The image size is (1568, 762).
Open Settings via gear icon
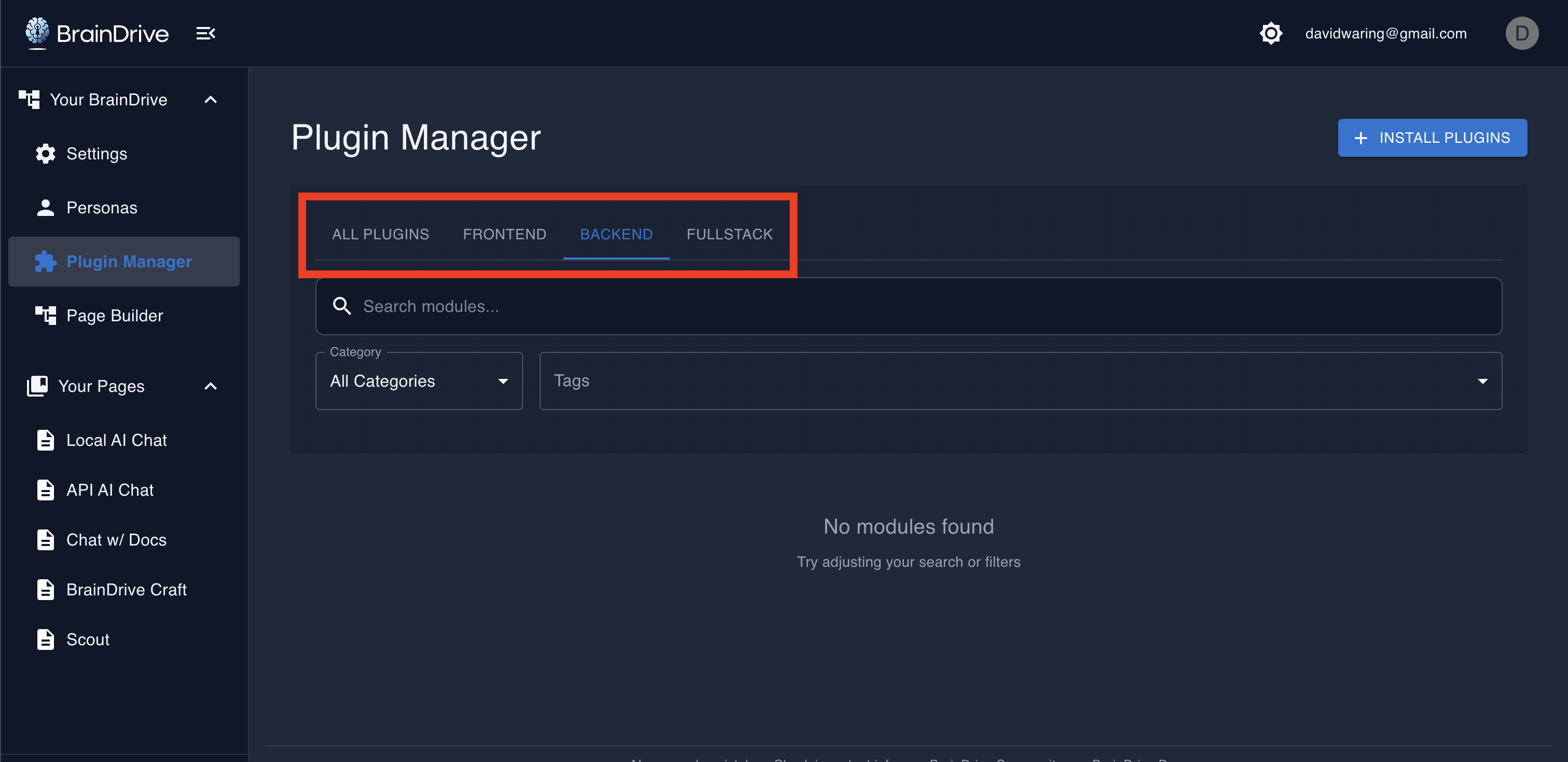coord(46,154)
